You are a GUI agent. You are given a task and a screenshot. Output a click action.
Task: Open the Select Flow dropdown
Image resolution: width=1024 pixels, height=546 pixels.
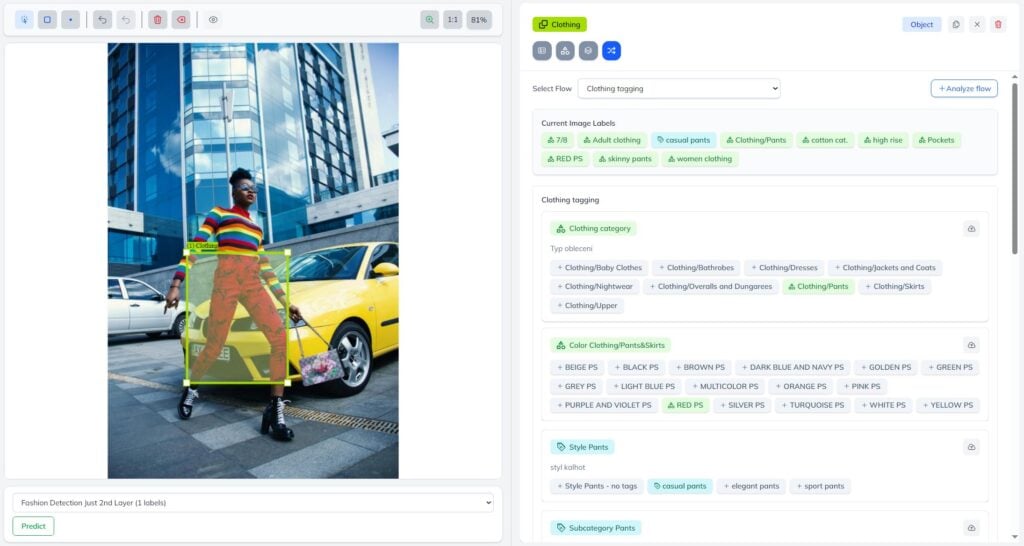(x=678, y=89)
